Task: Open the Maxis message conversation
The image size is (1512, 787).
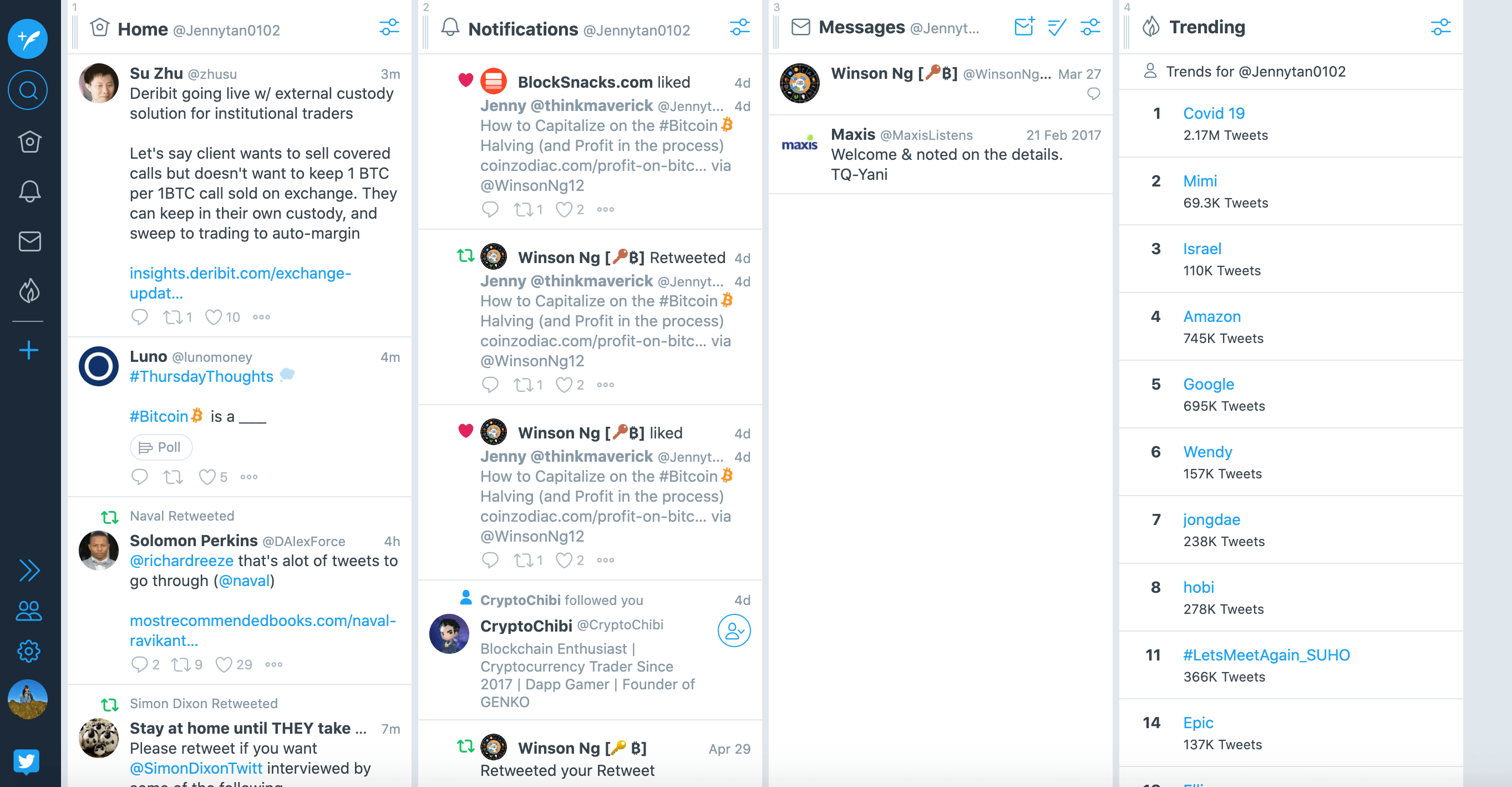Action: (x=940, y=154)
